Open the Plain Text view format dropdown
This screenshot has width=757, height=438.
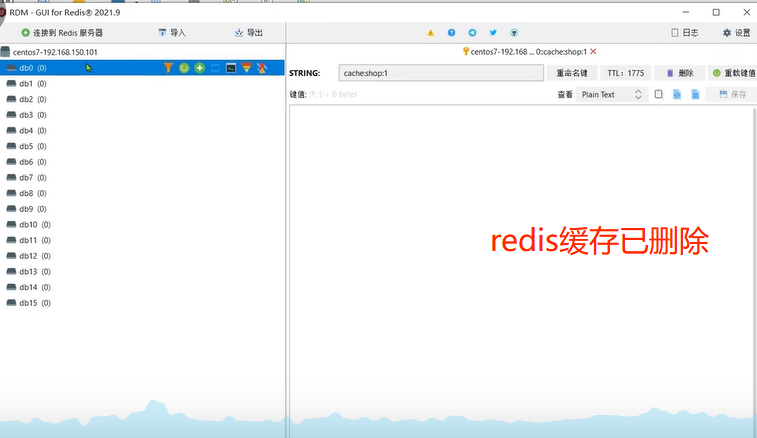(611, 94)
